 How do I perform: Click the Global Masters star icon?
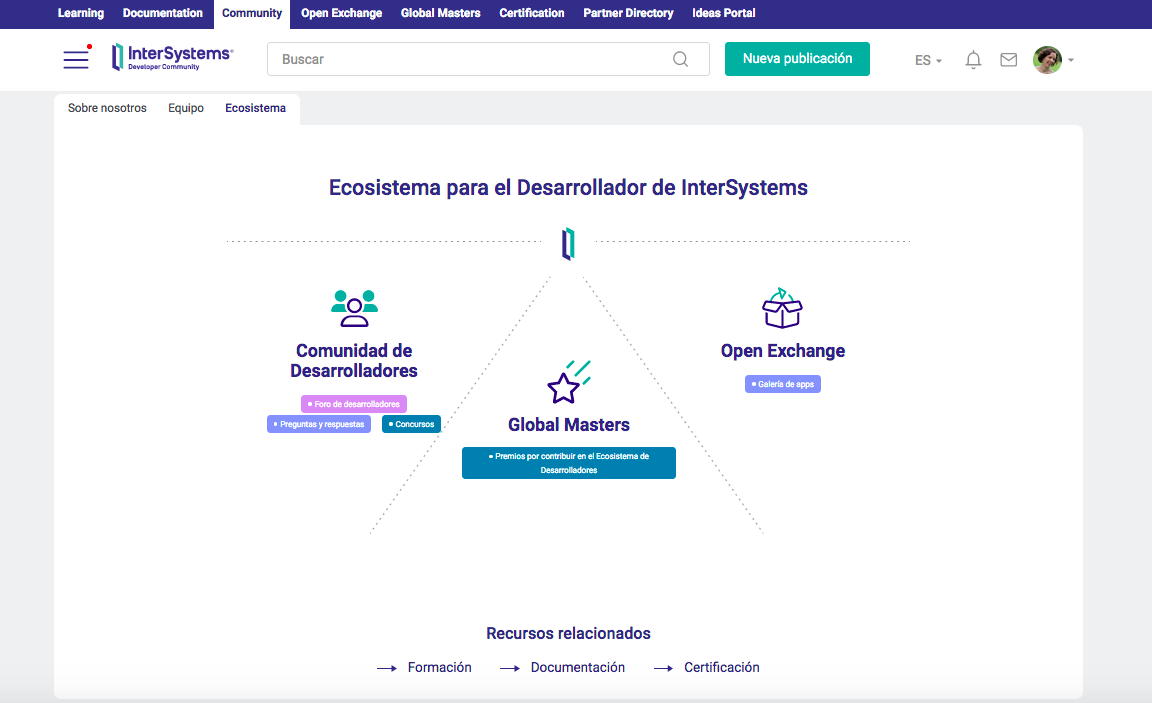pyautogui.click(x=567, y=383)
